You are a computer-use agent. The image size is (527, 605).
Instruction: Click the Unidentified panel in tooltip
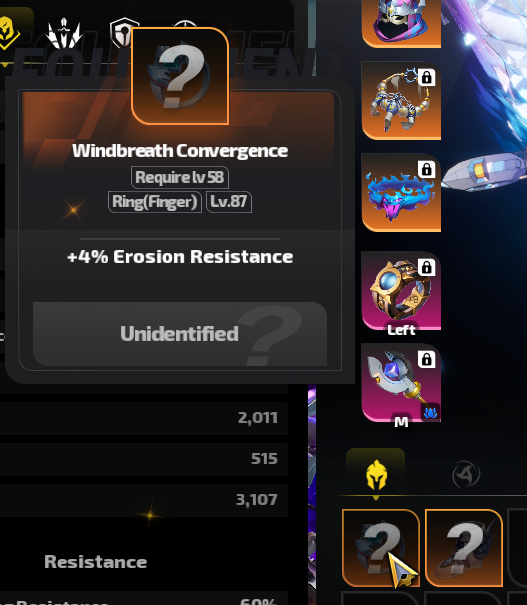click(x=180, y=334)
